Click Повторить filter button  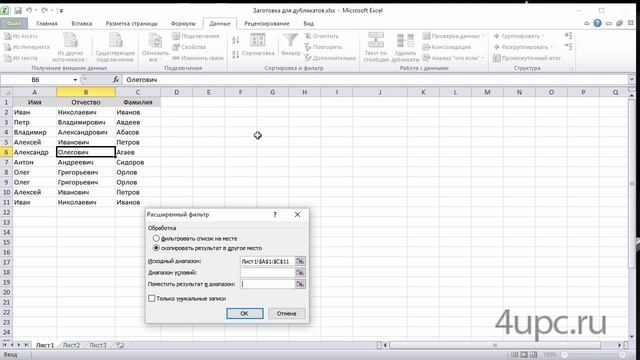(324, 47)
